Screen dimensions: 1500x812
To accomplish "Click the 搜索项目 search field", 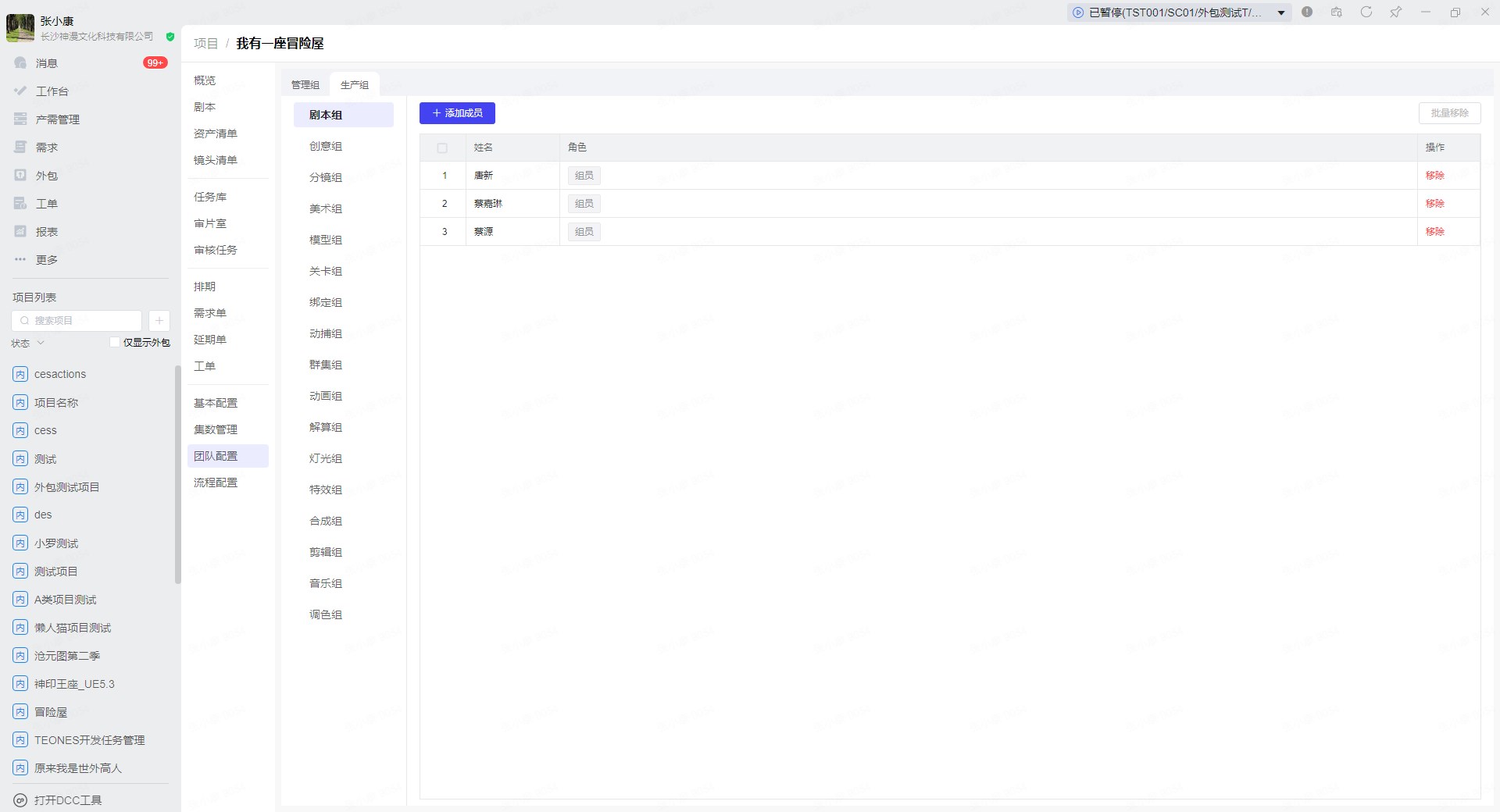I will (x=77, y=321).
